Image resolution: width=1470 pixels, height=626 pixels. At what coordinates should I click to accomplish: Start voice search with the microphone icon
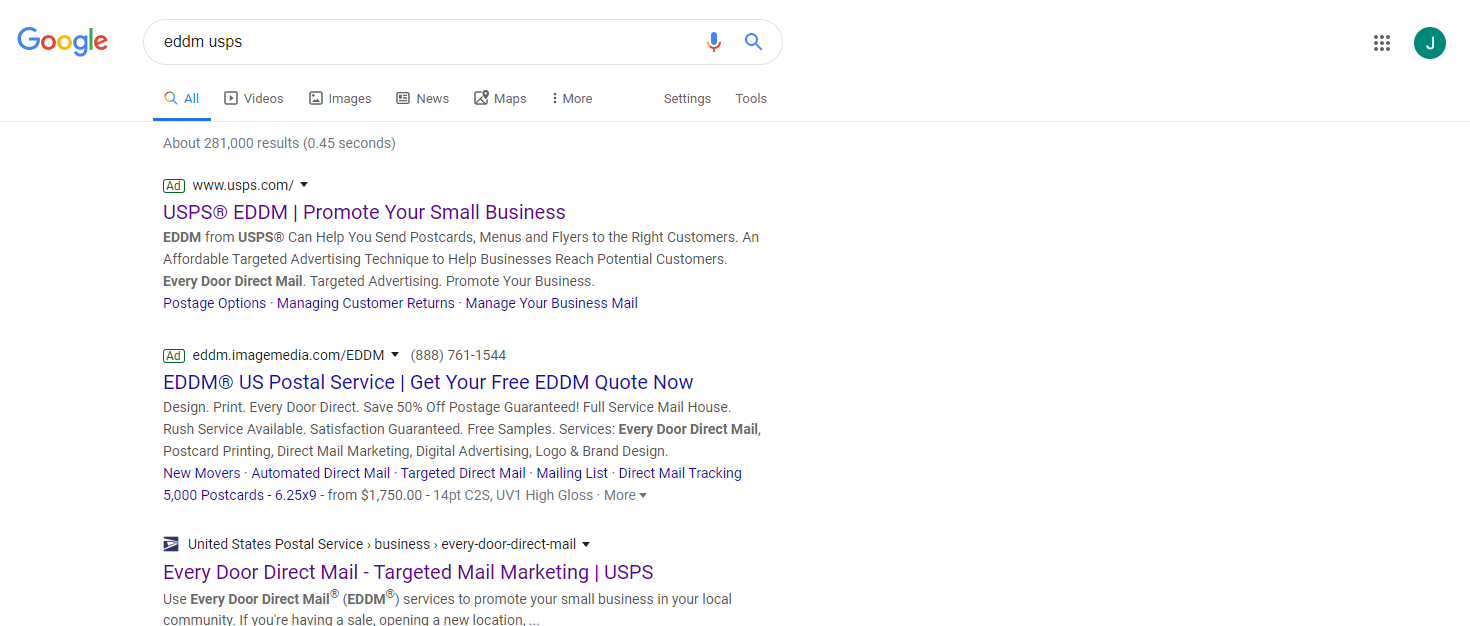(x=713, y=42)
